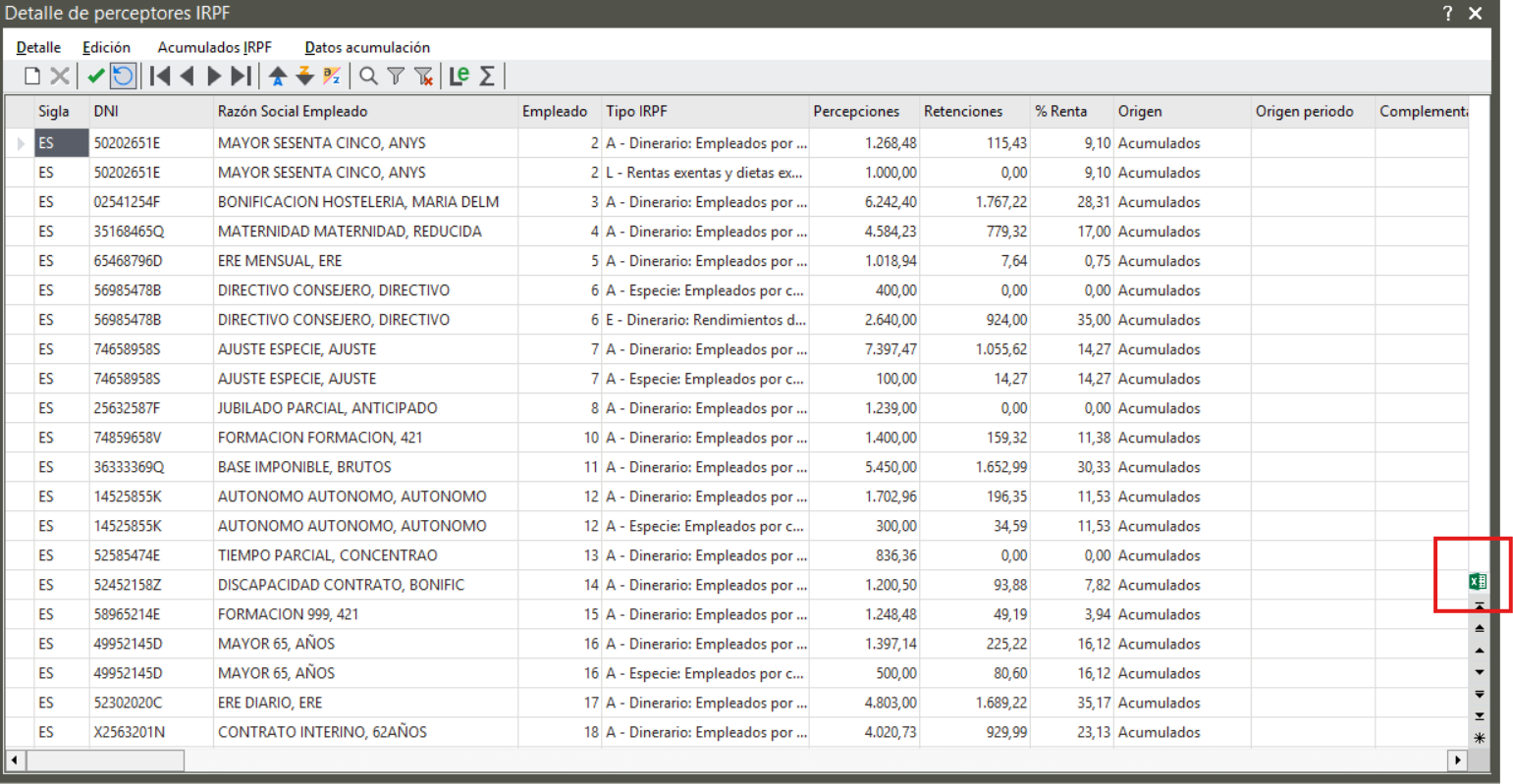The height and width of the screenshot is (784, 1513).
Task: Click the DNI column header
Action: (x=151, y=112)
